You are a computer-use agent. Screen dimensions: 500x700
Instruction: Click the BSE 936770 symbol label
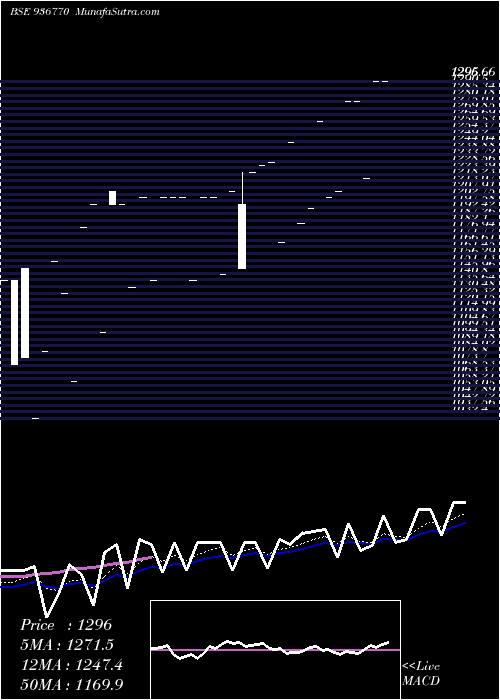39,12
